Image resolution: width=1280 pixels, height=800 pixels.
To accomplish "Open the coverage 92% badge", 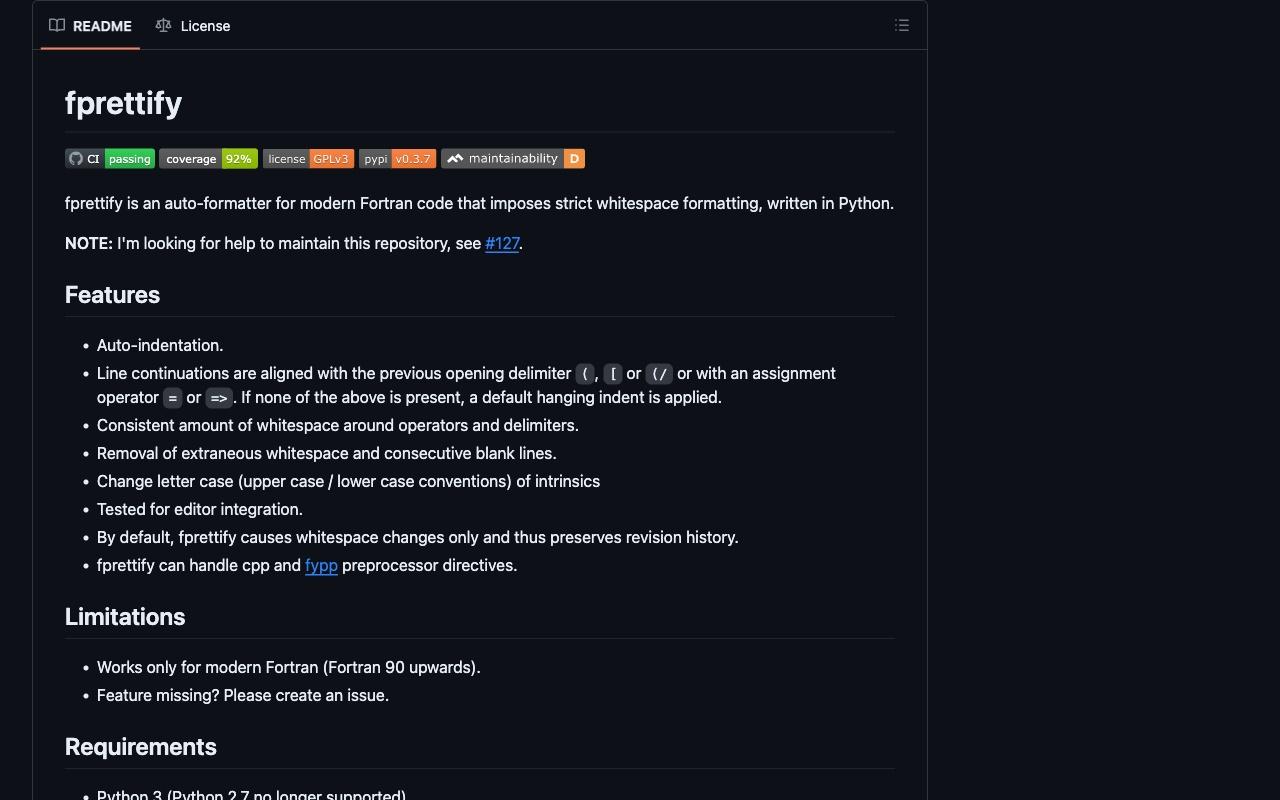I will 208,159.
